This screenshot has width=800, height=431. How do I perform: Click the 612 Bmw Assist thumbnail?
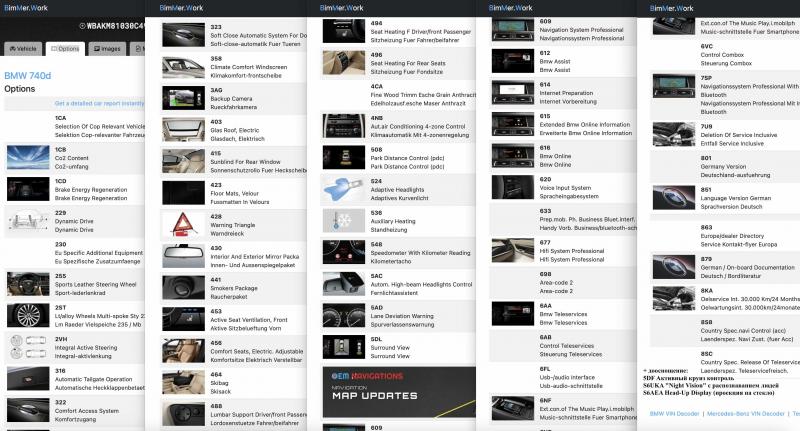[513, 61]
